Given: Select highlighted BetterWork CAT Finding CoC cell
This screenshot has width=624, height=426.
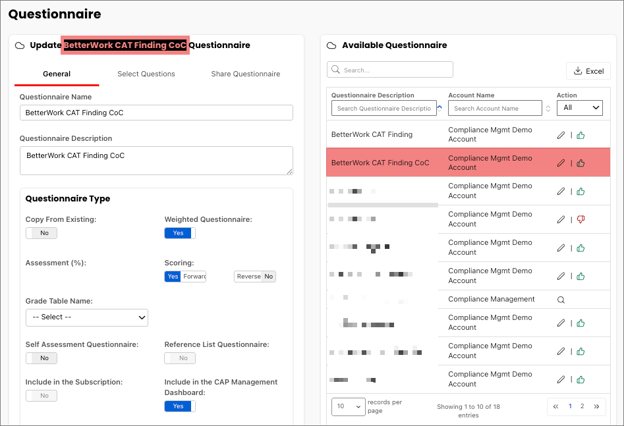Looking at the screenshot, I should click(x=380, y=163).
